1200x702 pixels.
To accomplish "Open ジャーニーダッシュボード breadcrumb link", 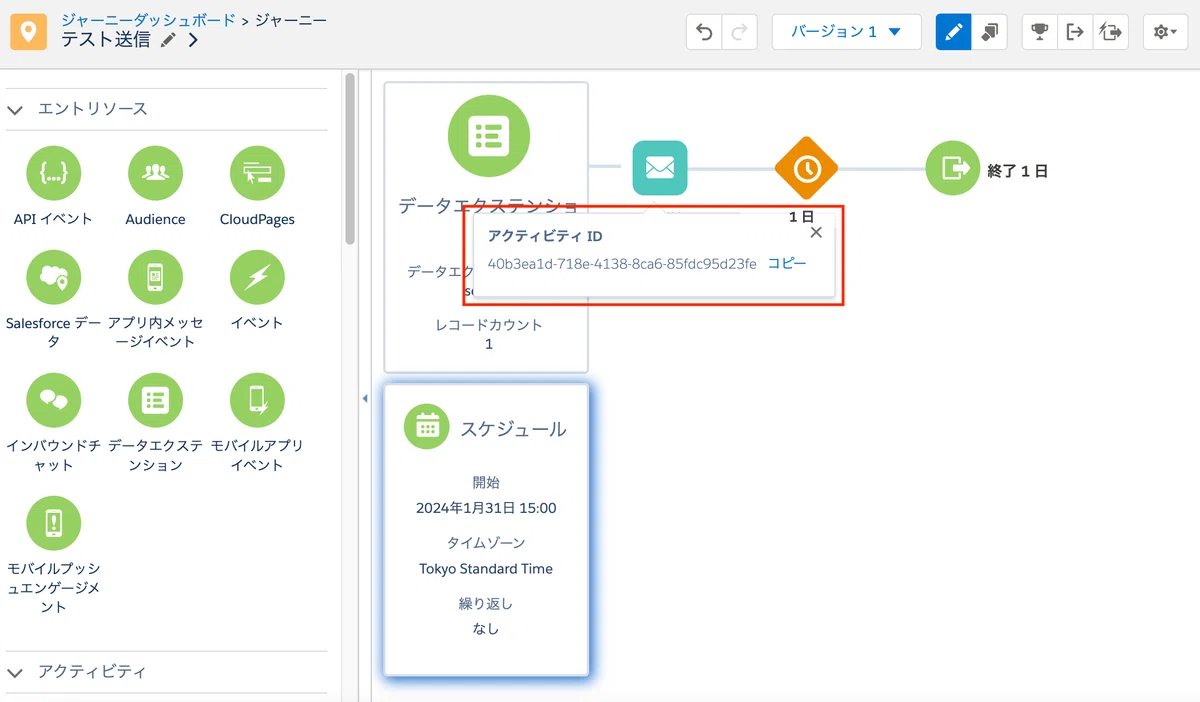I will tap(148, 20).
